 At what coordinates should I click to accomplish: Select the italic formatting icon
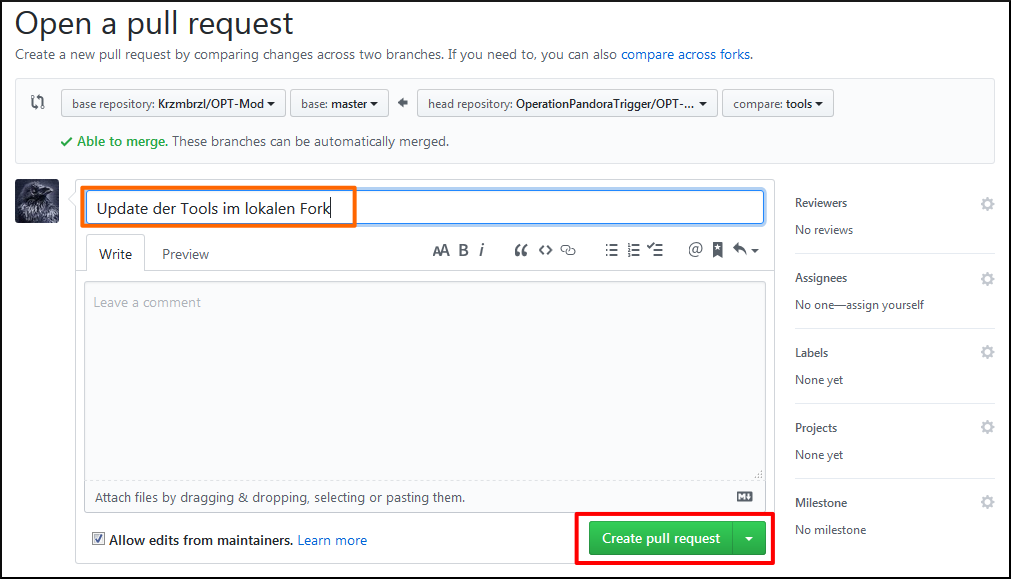coord(482,250)
